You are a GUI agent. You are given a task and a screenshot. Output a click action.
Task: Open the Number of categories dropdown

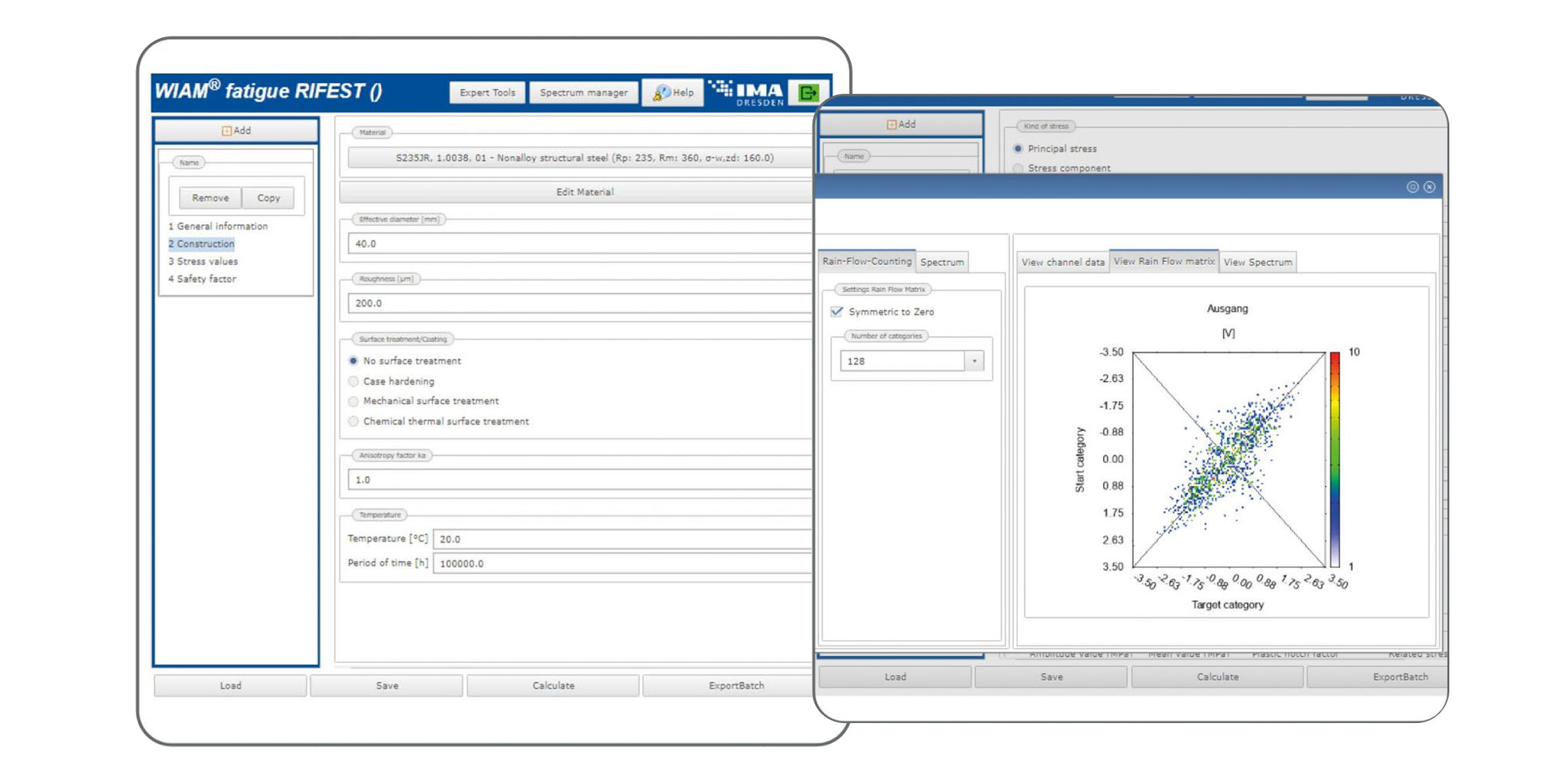[974, 361]
